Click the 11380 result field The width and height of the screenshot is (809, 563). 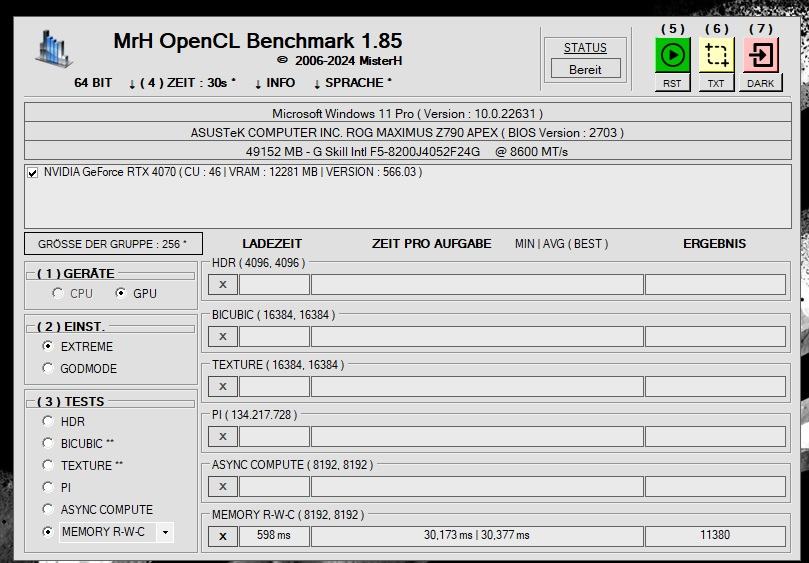click(x=716, y=536)
